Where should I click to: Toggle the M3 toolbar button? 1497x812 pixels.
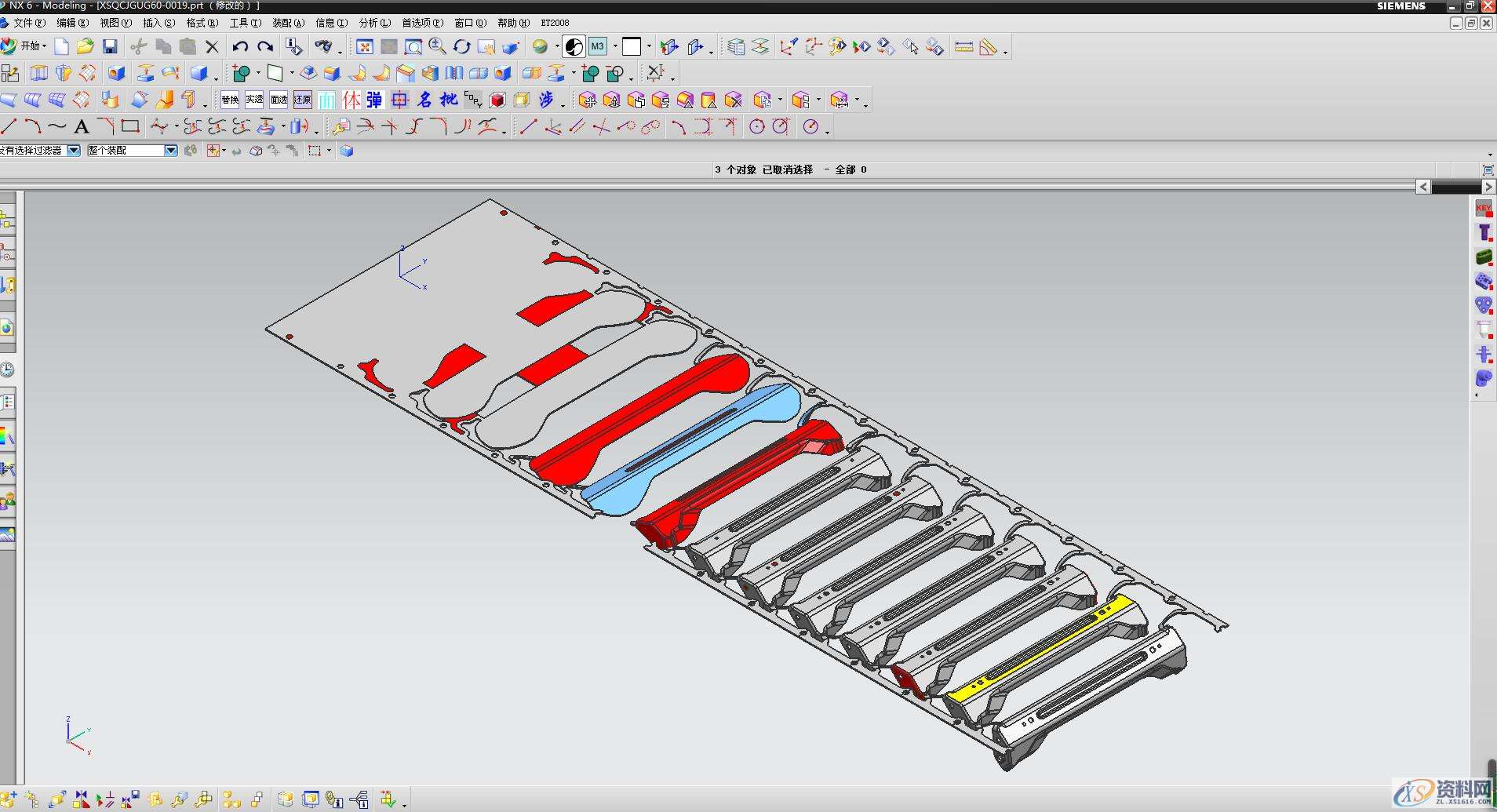coord(598,47)
